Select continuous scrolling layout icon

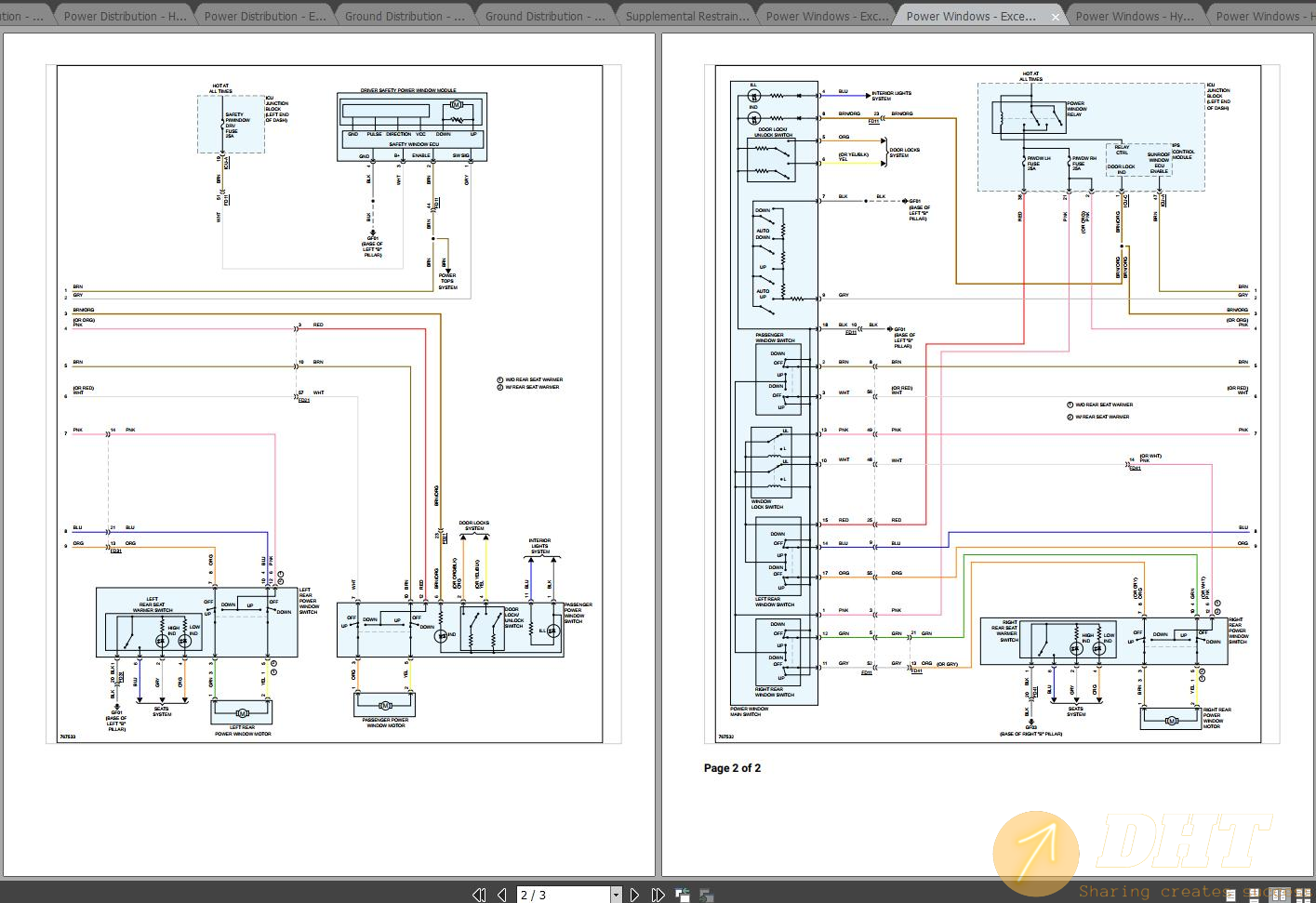coord(1255,895)
